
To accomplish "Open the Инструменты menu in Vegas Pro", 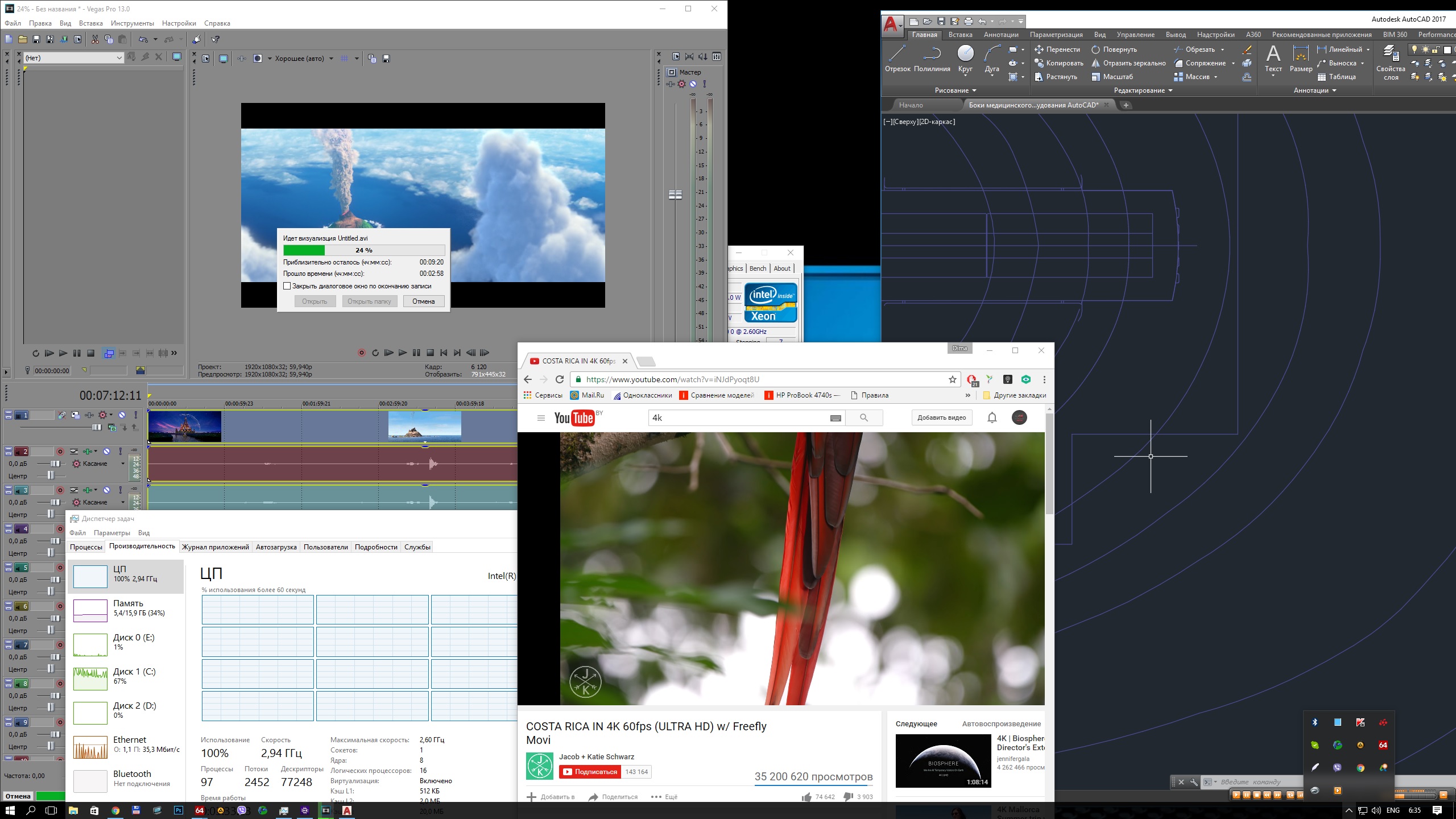I will [x=132, y=23].
